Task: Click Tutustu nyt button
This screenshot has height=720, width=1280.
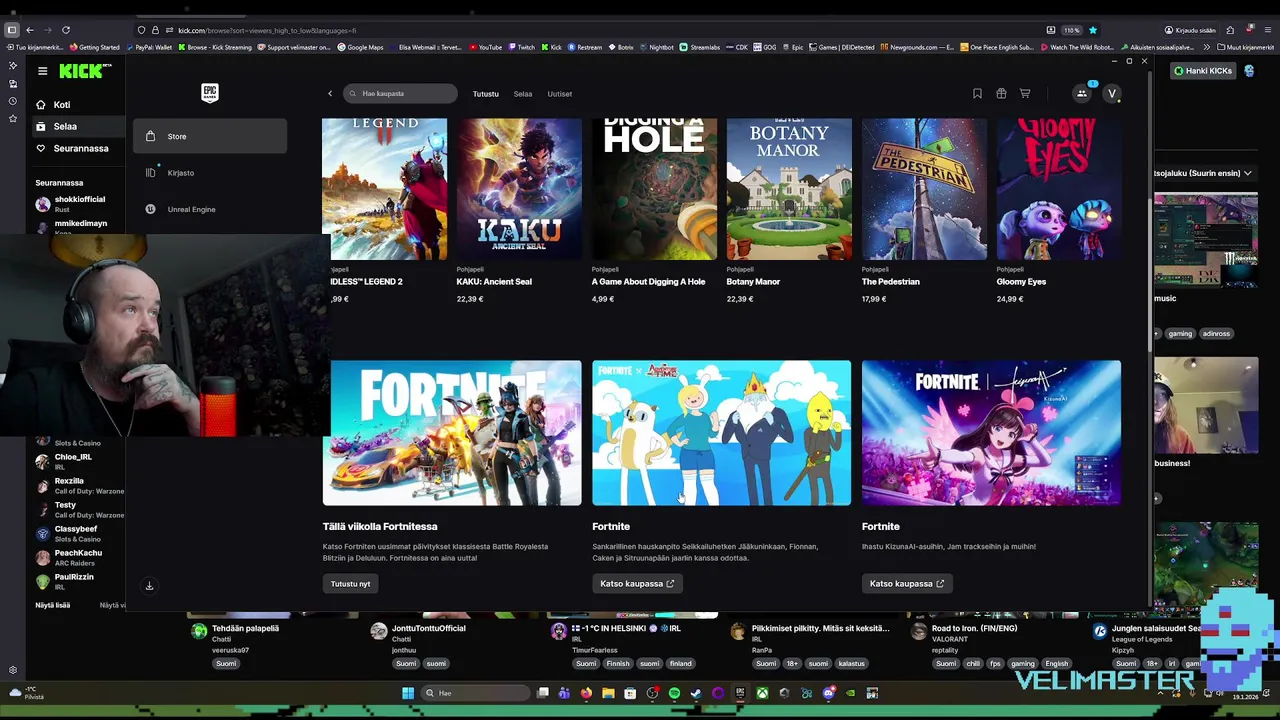Action: tap(350, 584)
